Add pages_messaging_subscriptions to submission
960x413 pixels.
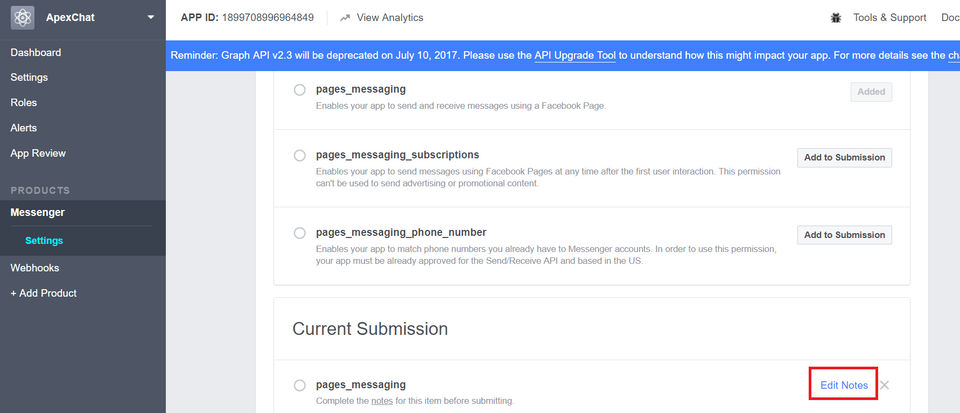click(x=844, y=157)
